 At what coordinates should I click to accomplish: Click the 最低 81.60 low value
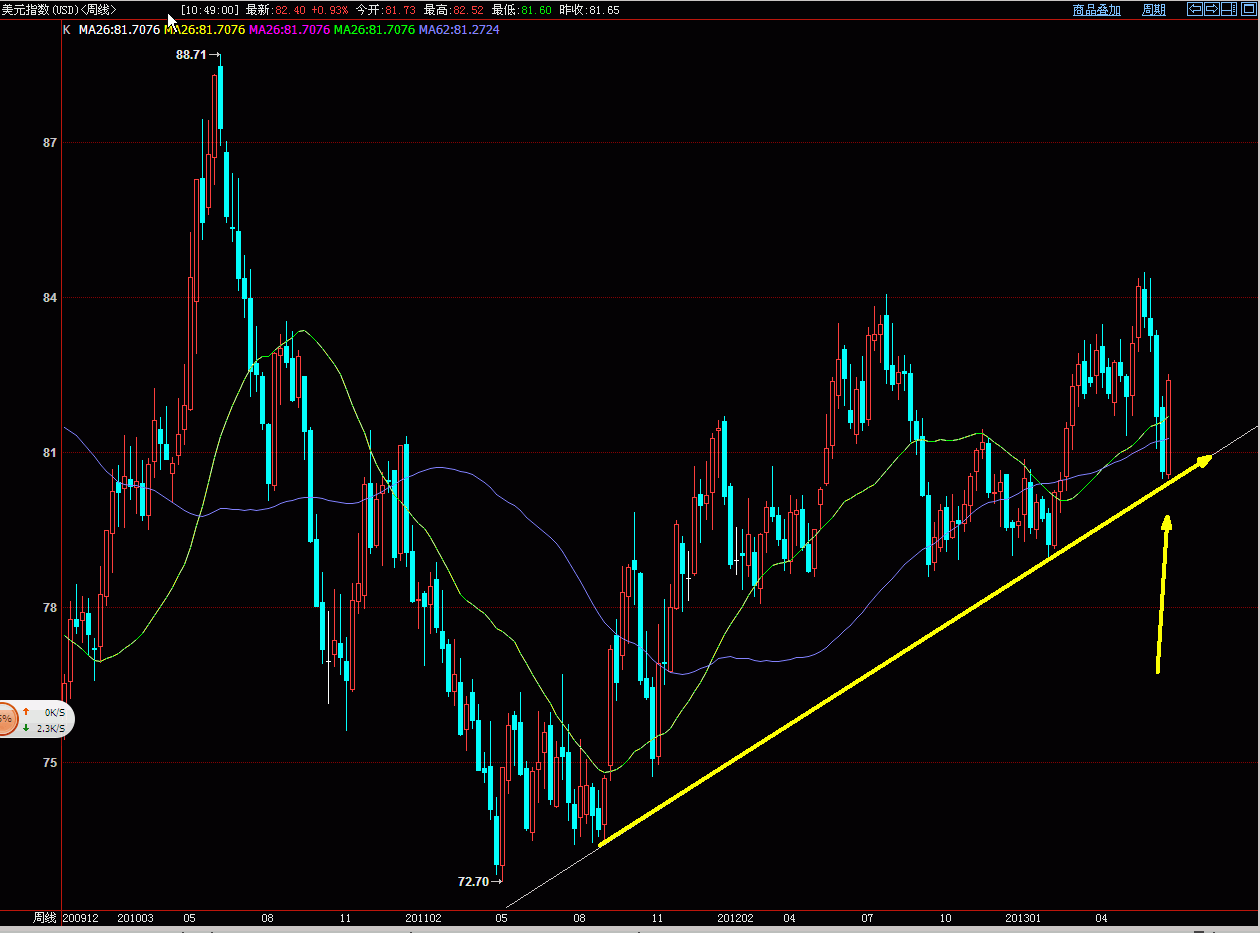(x=521, y=10)
